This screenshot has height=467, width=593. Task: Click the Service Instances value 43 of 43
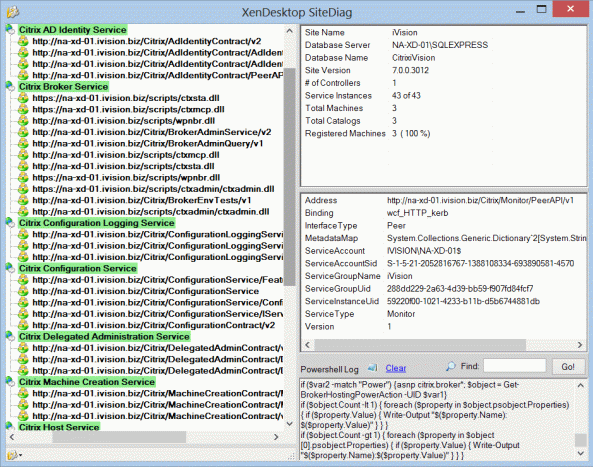[x=406, y=96]
